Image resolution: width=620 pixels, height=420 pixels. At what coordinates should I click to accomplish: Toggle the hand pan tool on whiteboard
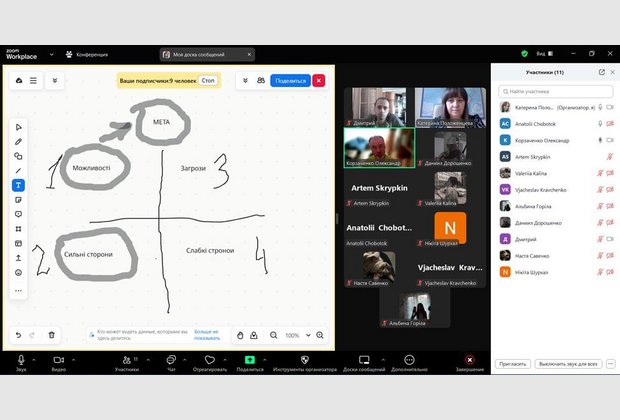coord(240,335)
